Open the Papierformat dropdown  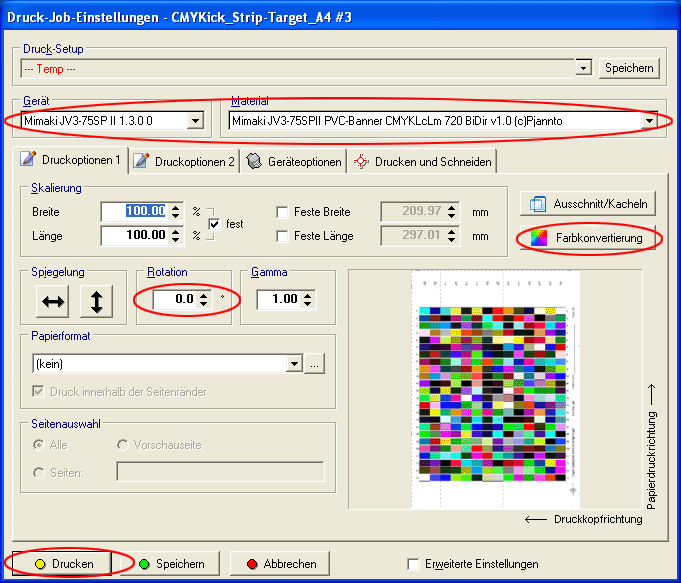294,365
